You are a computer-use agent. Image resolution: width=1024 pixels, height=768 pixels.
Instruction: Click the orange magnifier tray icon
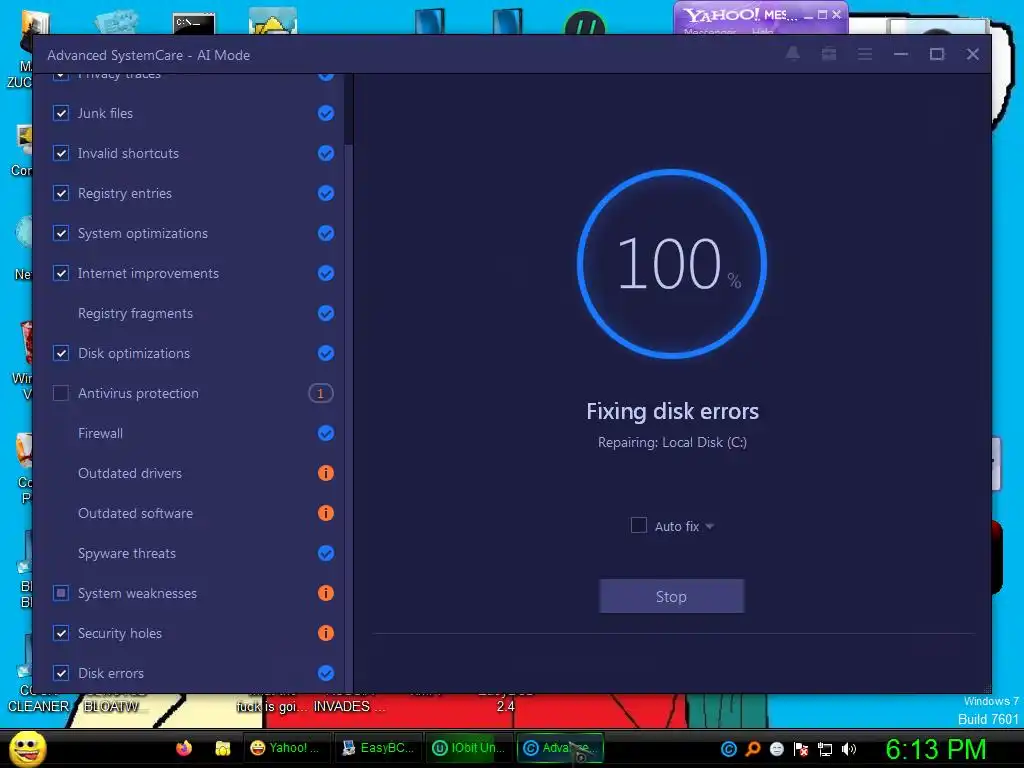pos(753,749)
